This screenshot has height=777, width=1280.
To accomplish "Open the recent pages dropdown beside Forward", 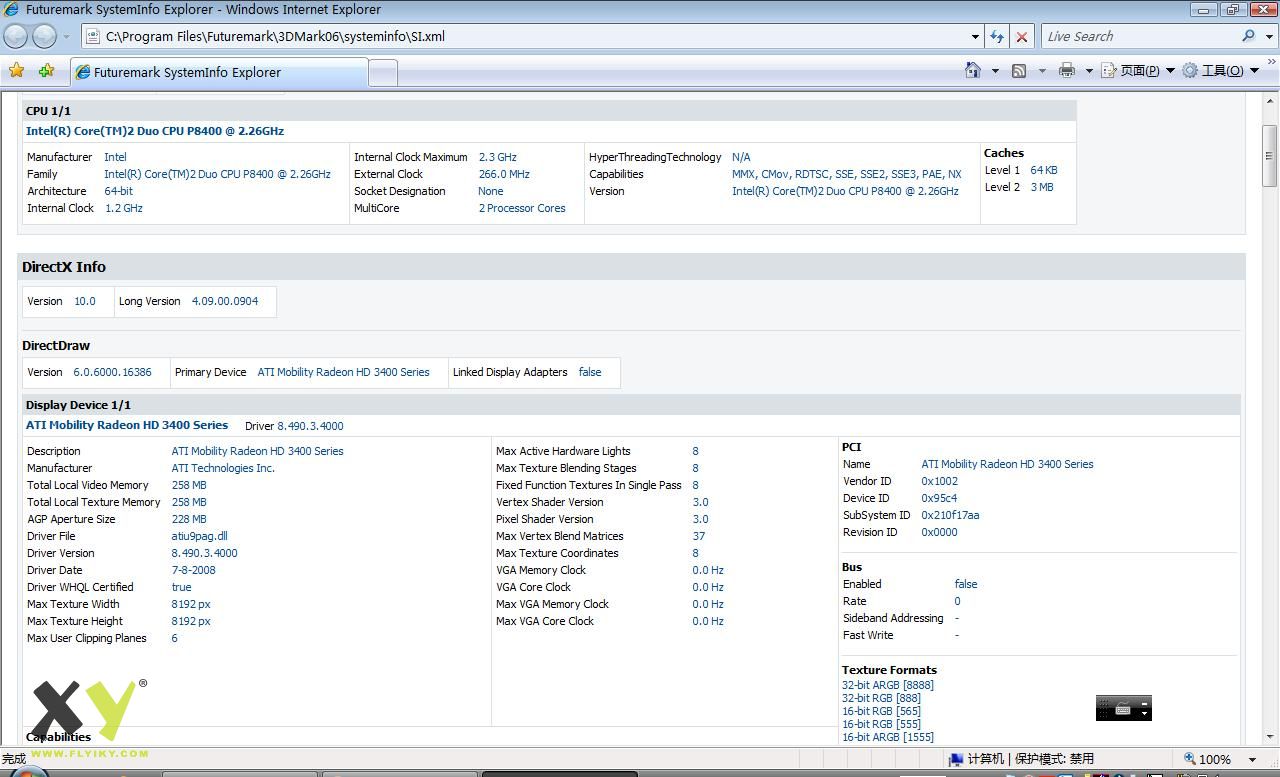I will 66,37.
